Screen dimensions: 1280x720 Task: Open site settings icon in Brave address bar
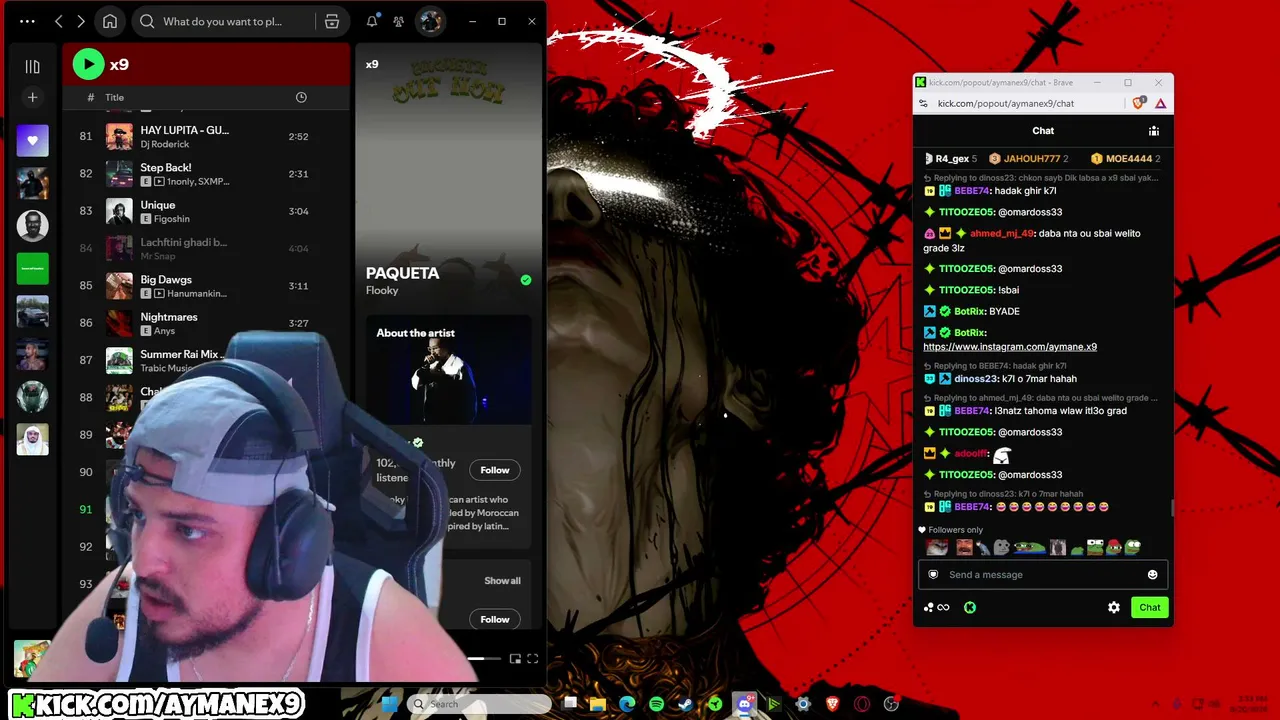(x=923, y=103)
